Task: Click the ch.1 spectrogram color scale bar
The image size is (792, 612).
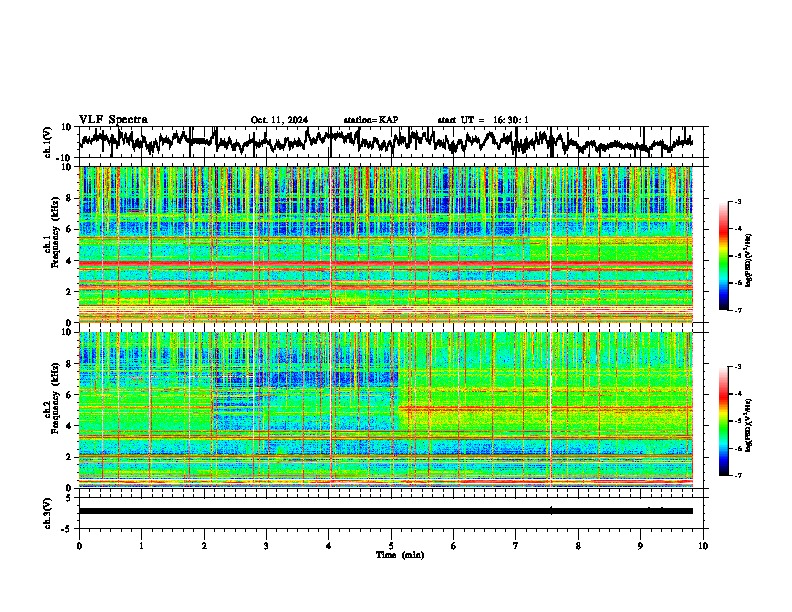Action: click(x=723, y=256)
